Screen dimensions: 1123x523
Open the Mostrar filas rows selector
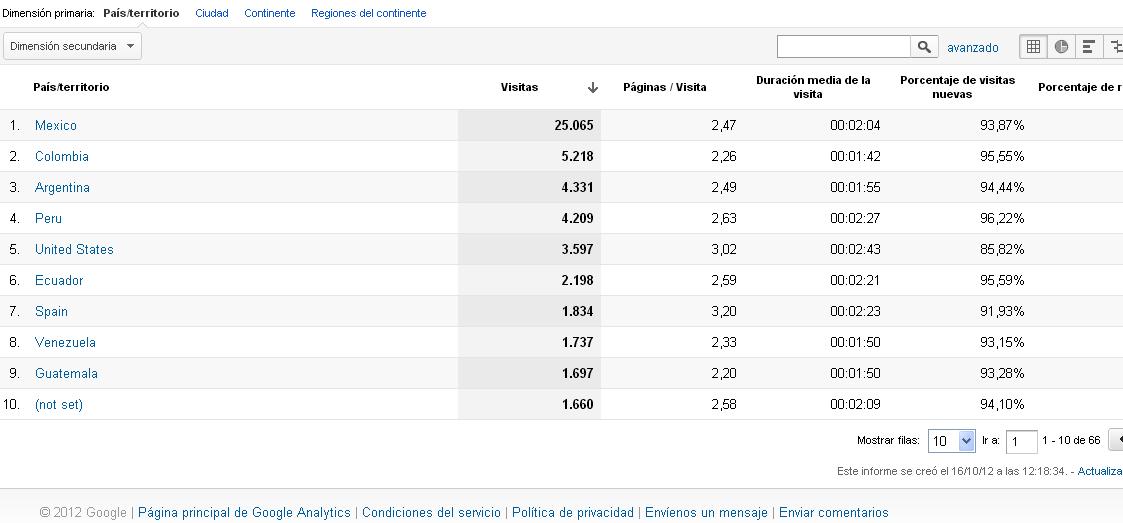point(951,441)
